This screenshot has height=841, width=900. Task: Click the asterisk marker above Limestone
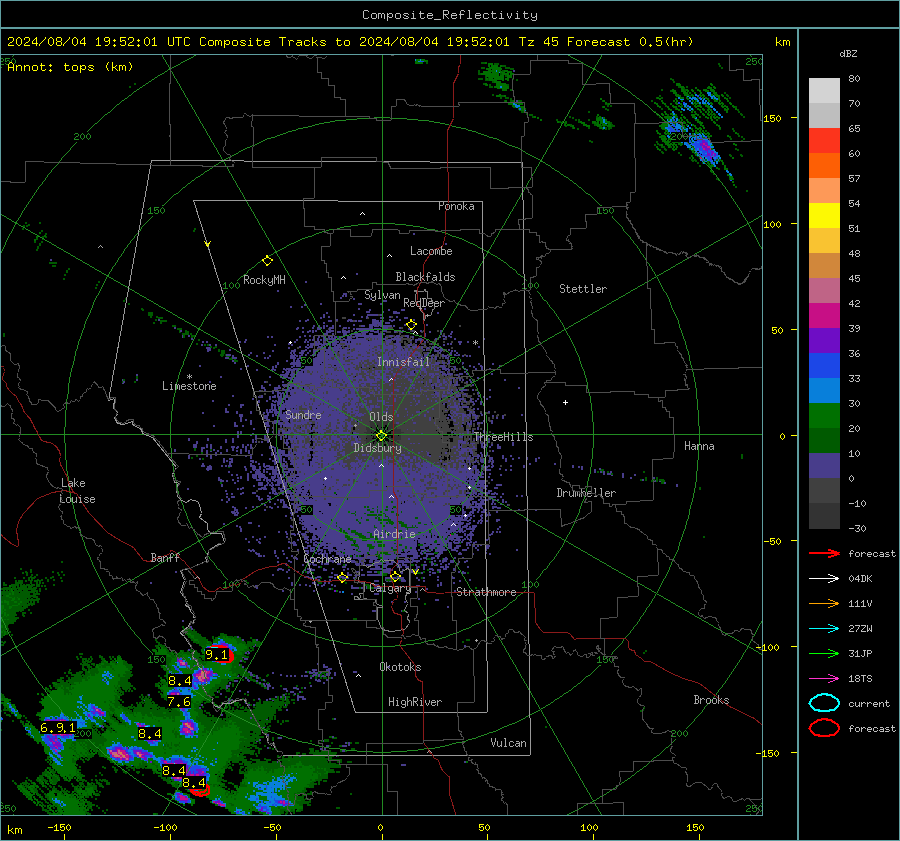pyautogui.click(x=189, y=377)
